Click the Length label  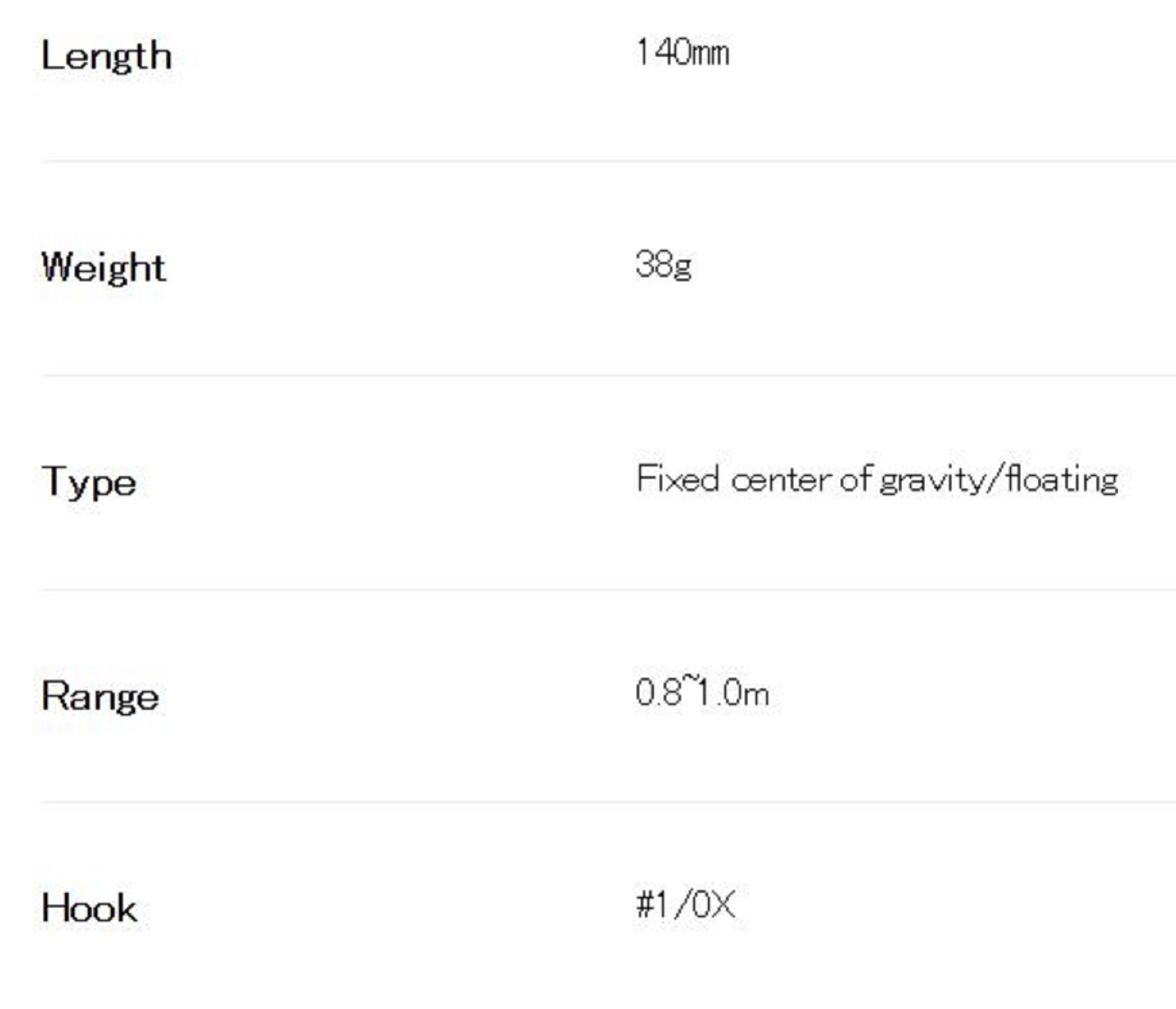coord(106,56)
